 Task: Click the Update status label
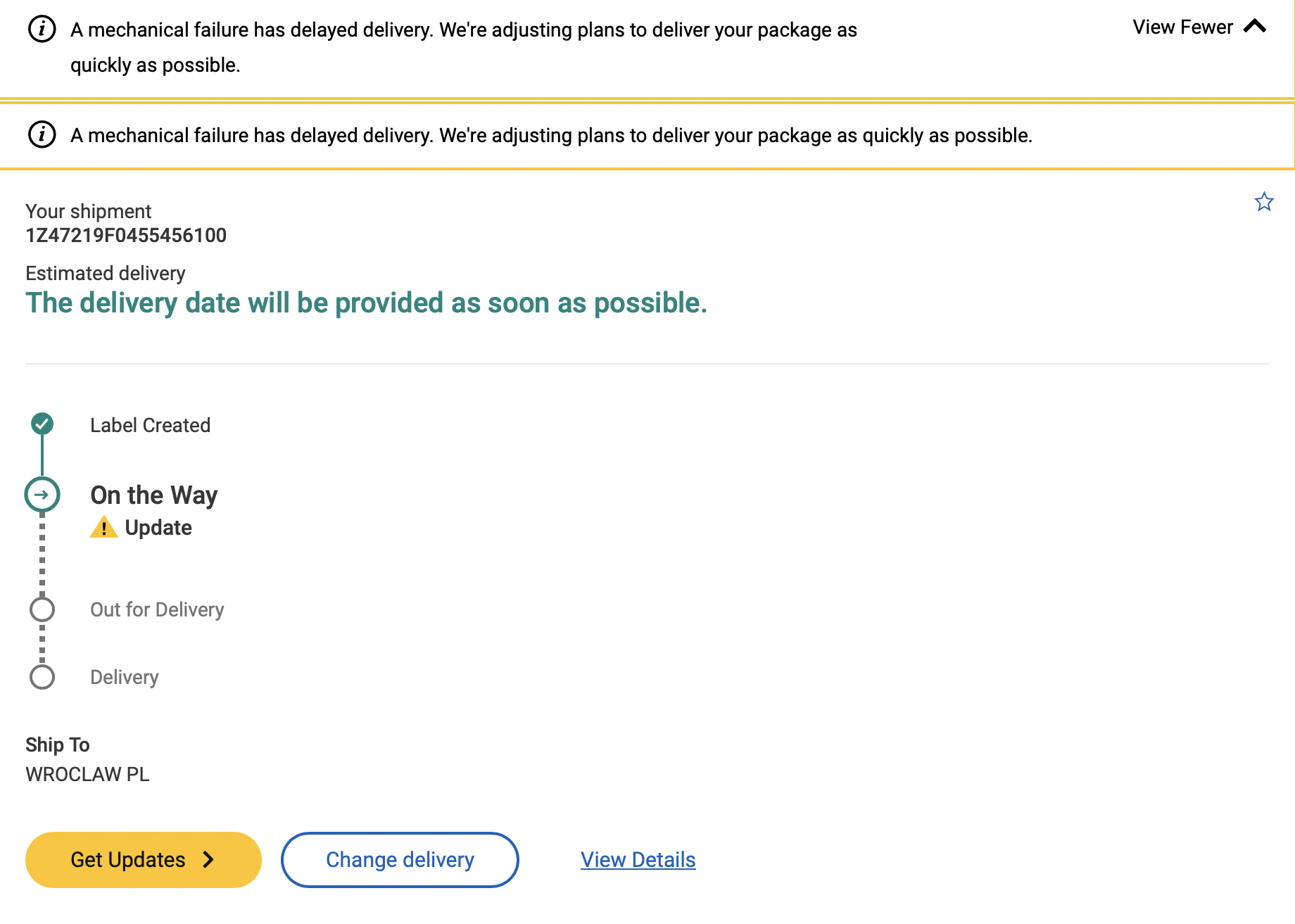(158, 528)
